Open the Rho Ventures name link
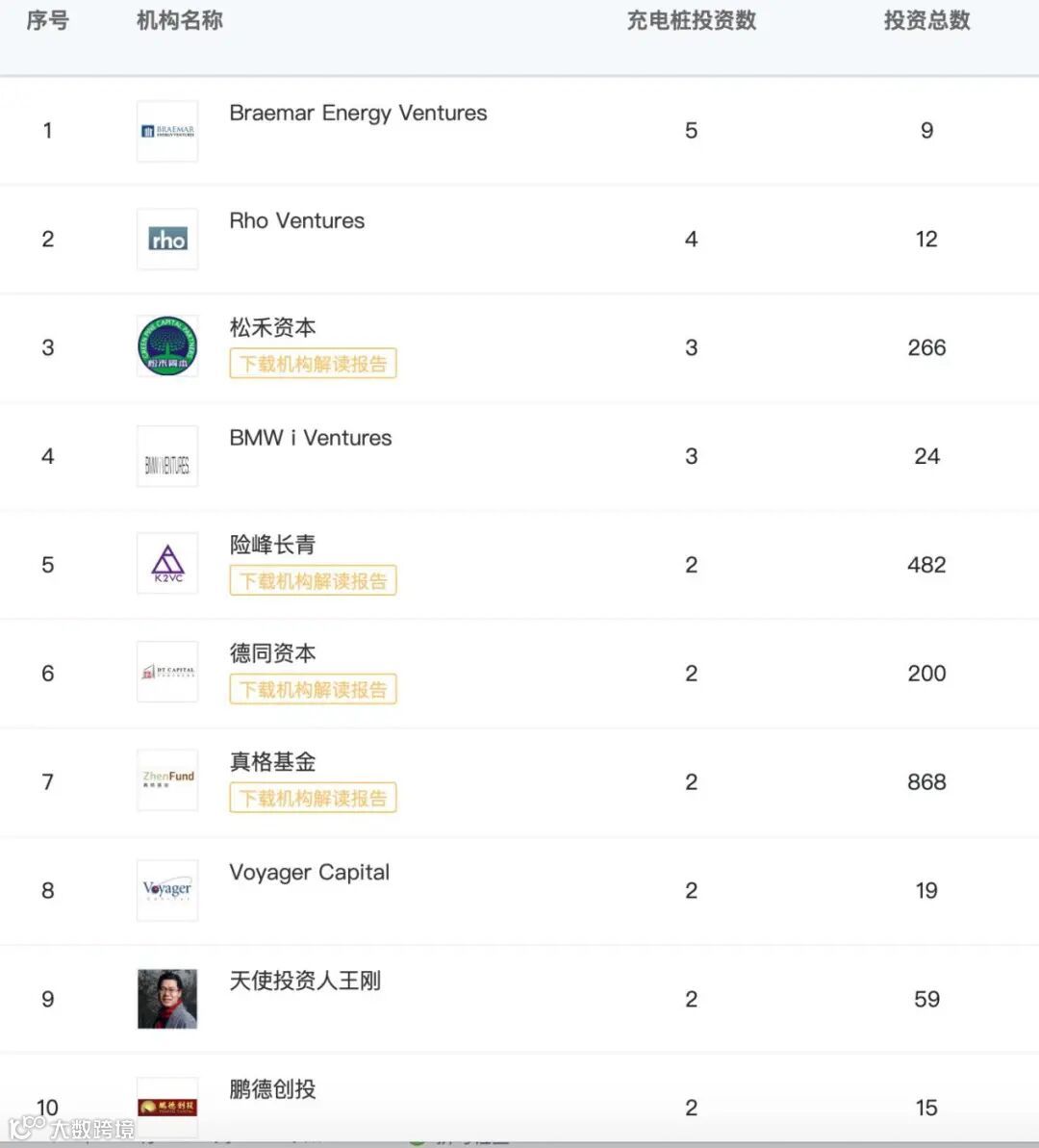The height and width of the screenshot is (1148, 1039). pos(296,221)
